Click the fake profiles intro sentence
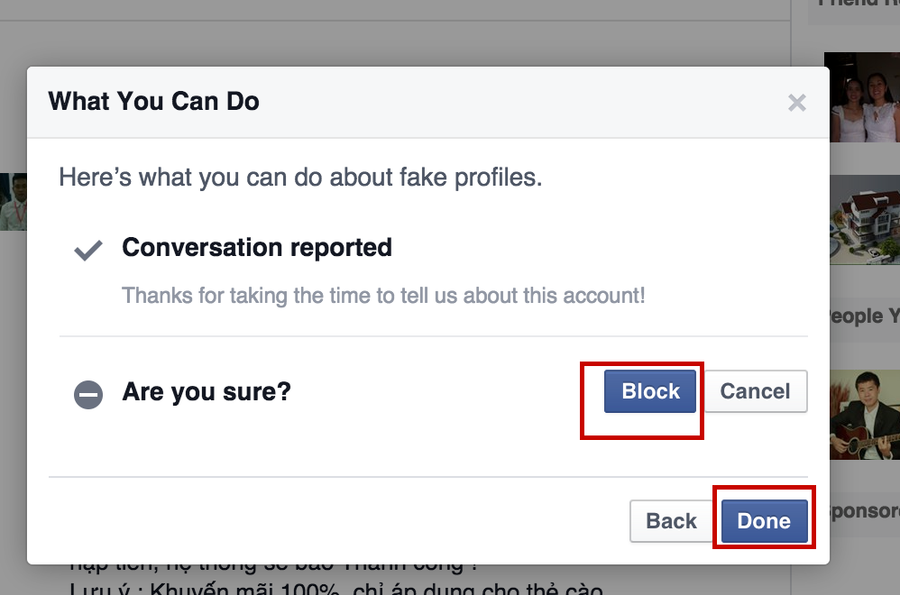 tap(300, 178)
